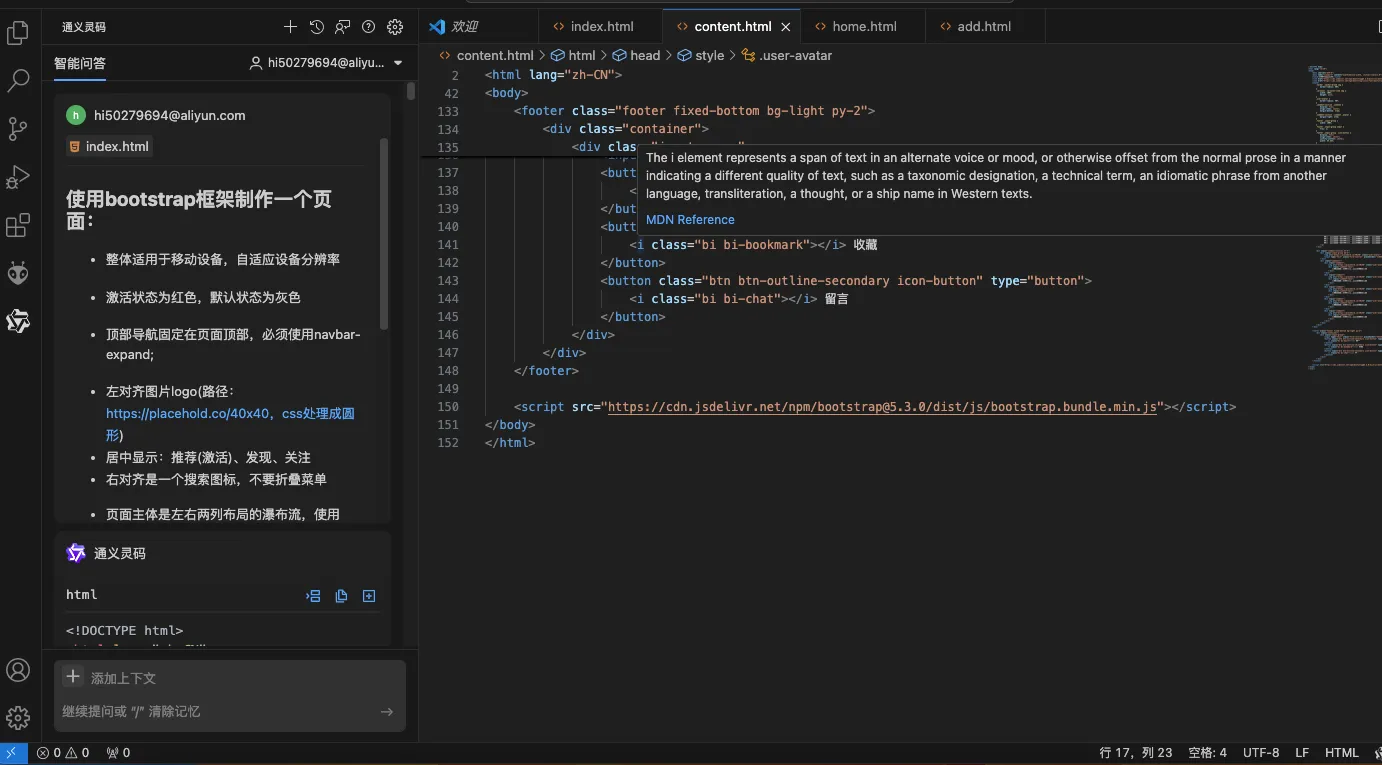Insert code at cursor icon in html block
The width and height of the screenshot is (1382, 765).
[313, 596]
